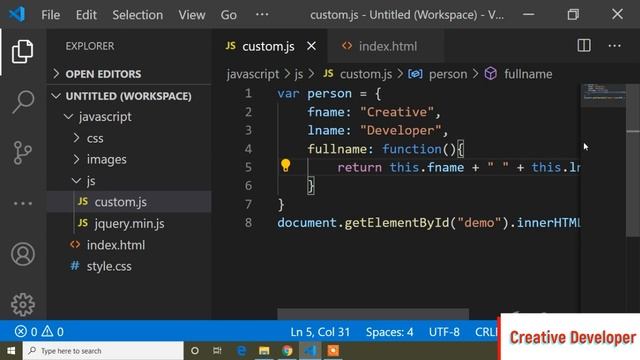Image resolution: width=640 pixels, height=360 pixels.
Task: Click the lightbulb code action icon
Action: point(285,165)
